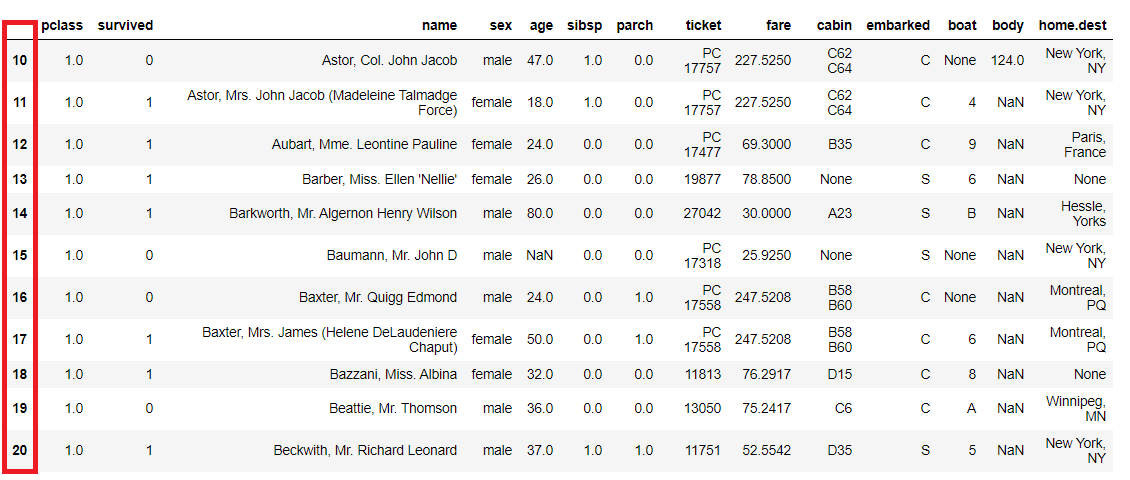Click the fare value 69.3000
The width and height of the screenshot is (1130, 480).
[x=766, y=144]
